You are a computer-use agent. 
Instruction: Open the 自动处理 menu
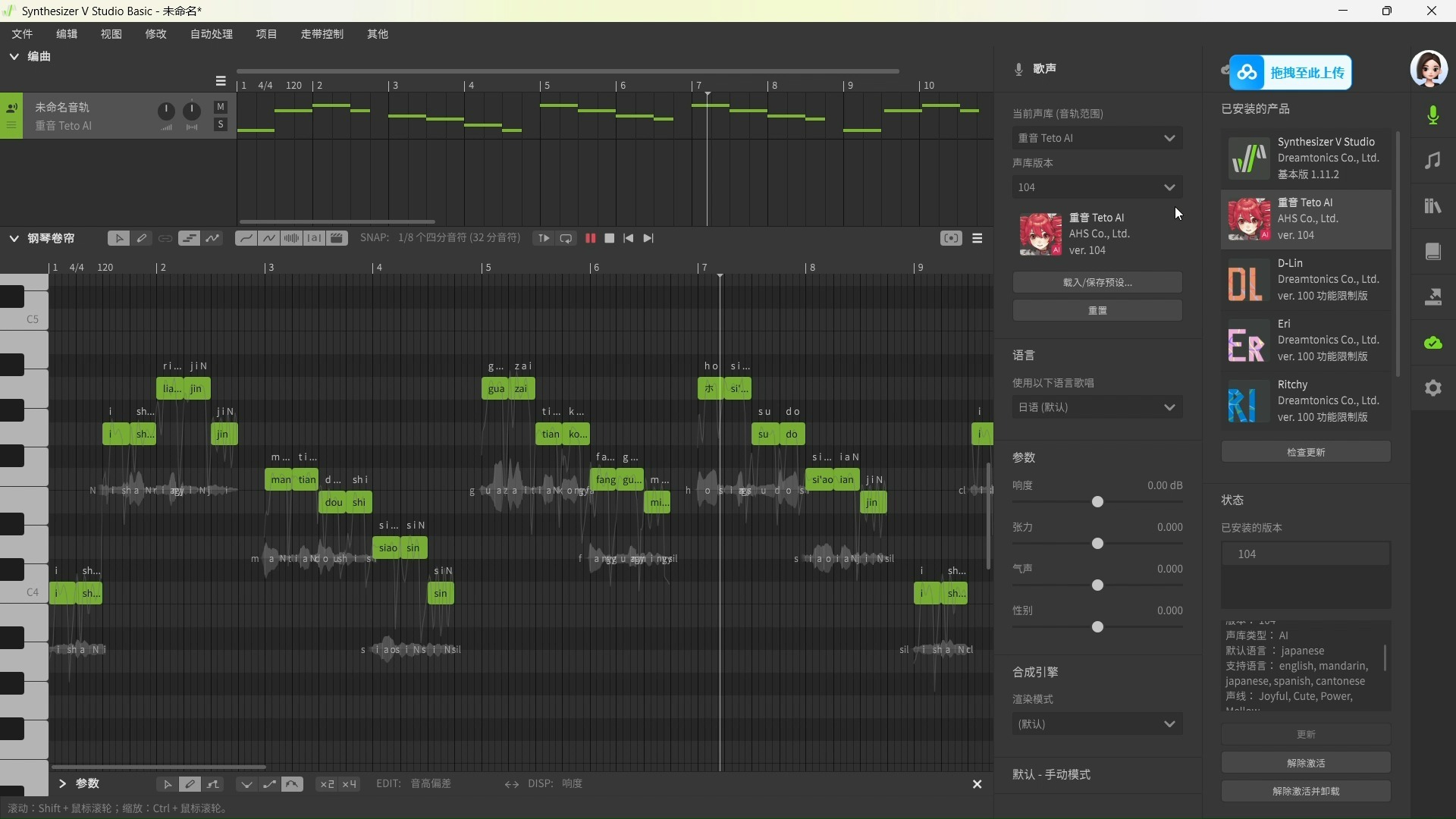[x=211, y=34]
